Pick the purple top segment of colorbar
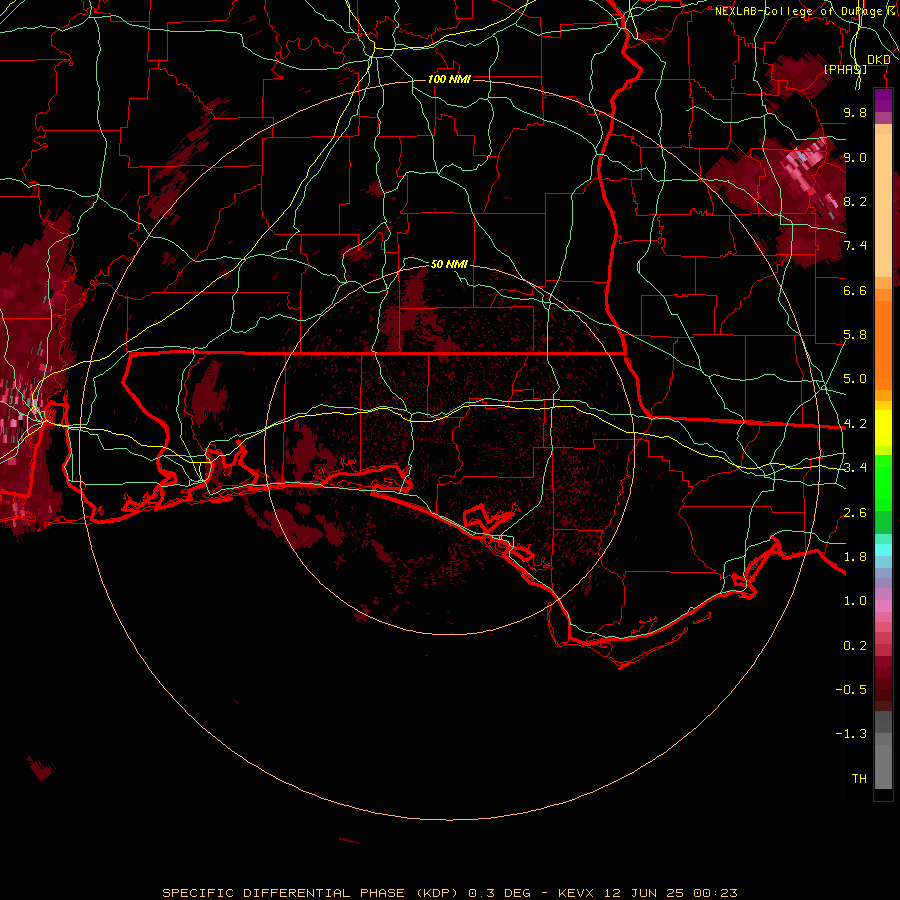 [883, 100]
